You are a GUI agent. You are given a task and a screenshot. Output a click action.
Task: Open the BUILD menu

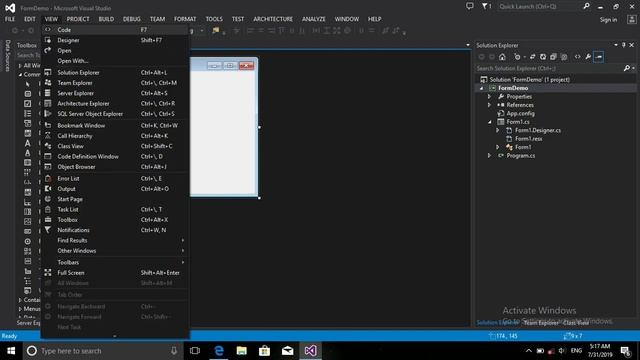click(106, 19)
